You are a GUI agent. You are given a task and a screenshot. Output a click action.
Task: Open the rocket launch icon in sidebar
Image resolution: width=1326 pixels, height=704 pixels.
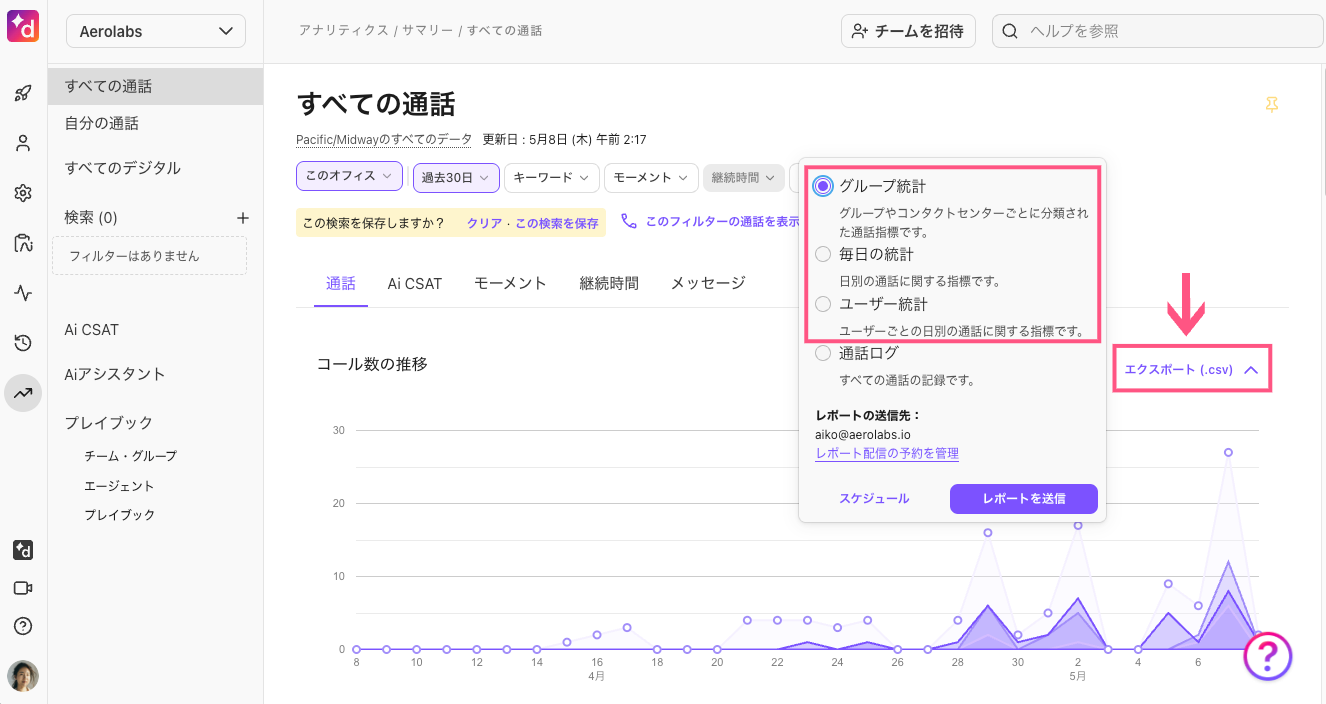pyautogui.click(x=23, y=93)
